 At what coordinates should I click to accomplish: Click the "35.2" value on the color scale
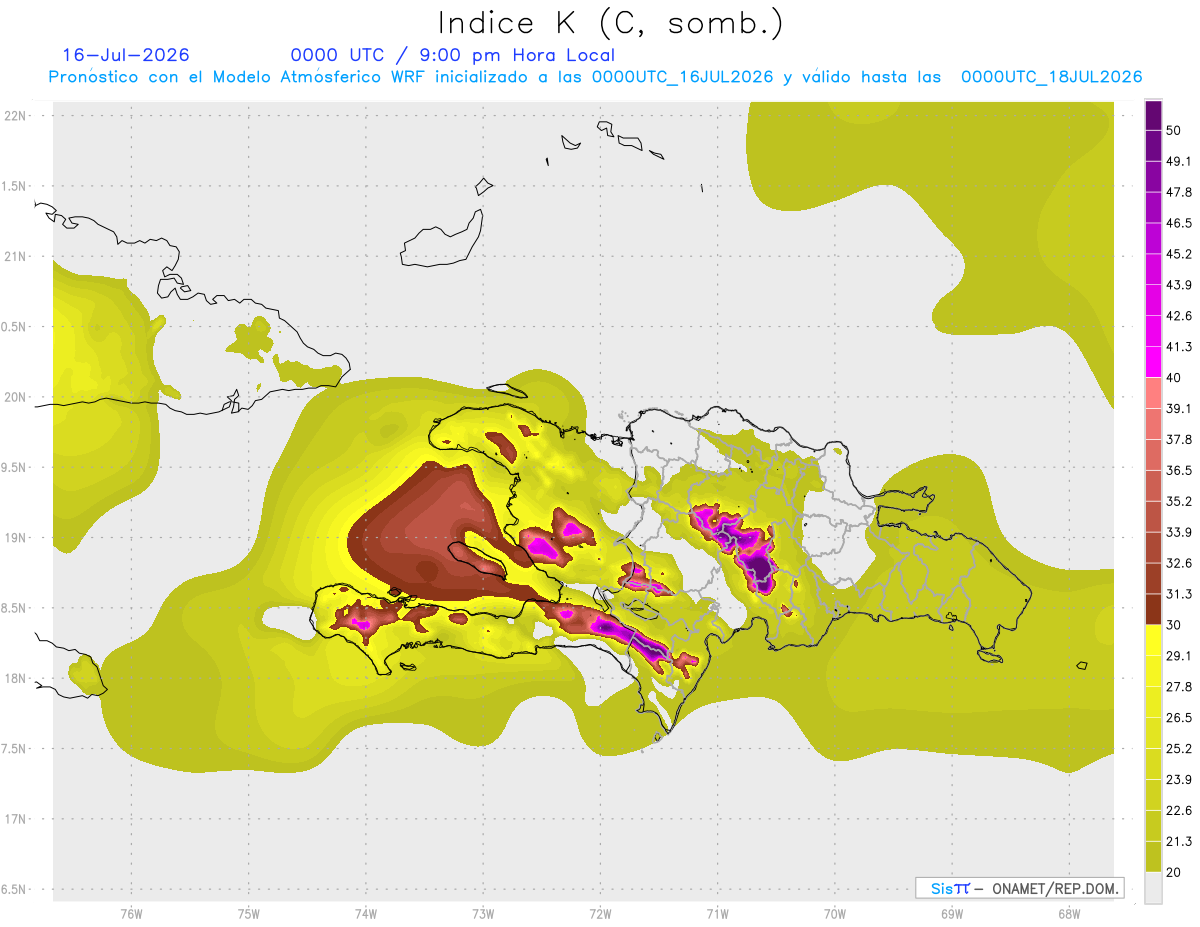(x=1179, y=501)
